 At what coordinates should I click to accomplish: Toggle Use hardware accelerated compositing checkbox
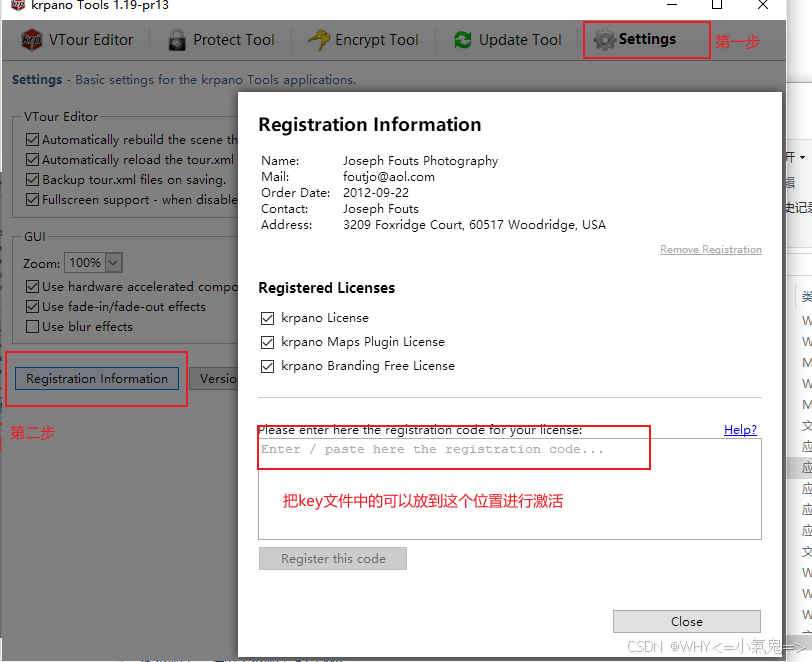32,286
